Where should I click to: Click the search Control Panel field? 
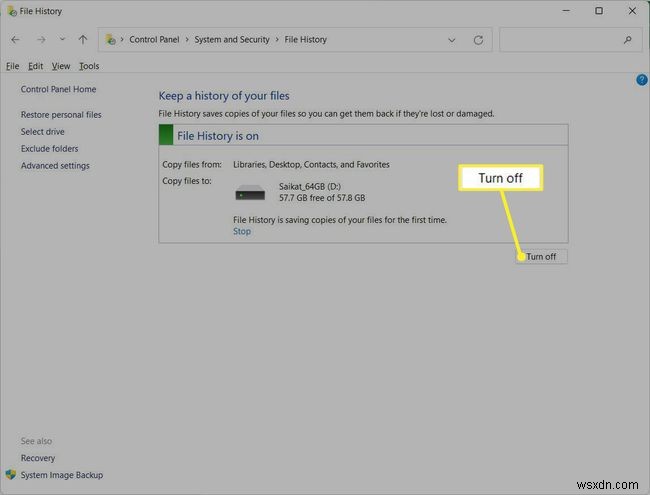click(x=570, y=40)
